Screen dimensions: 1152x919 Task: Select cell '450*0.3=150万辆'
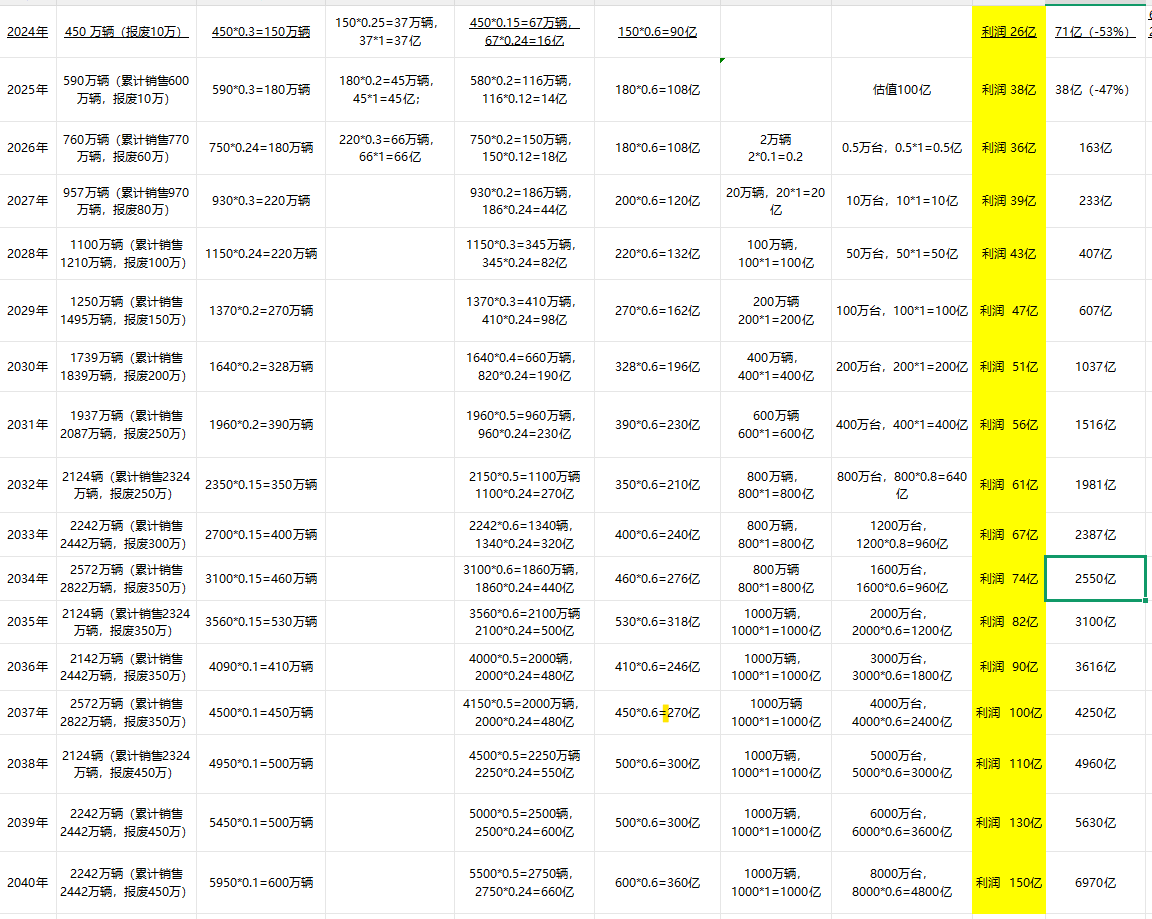(261, 32)
